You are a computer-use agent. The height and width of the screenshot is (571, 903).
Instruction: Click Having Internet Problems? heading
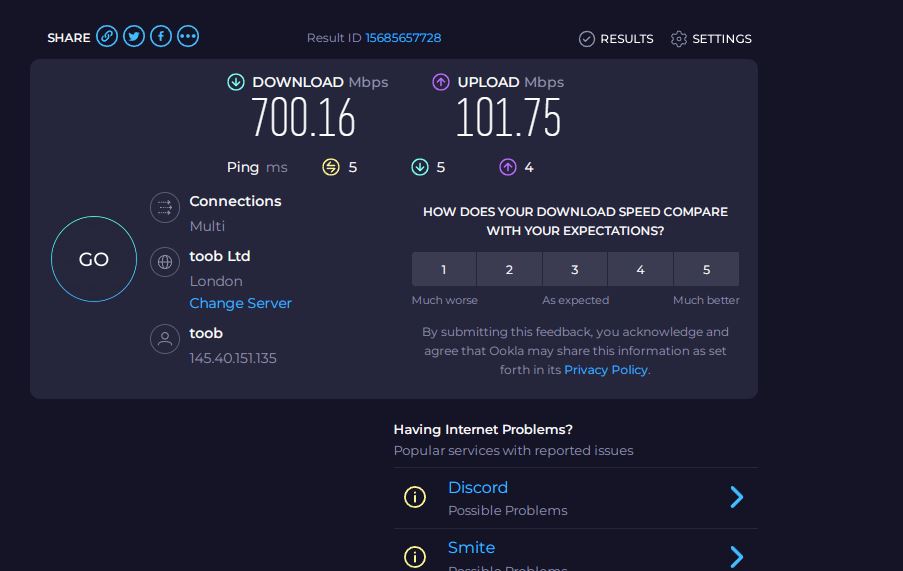pyautogui.click(x=483, y=429)
